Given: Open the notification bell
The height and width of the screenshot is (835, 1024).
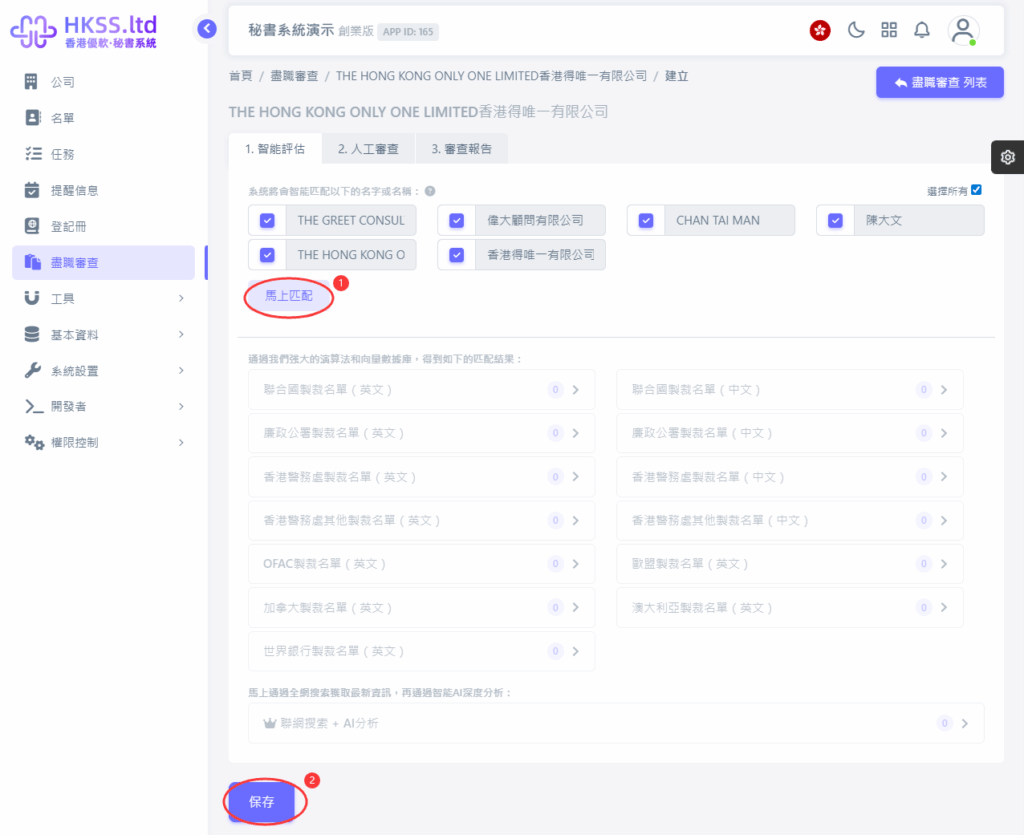Looking at the screenshot, I should click(922, 30).
